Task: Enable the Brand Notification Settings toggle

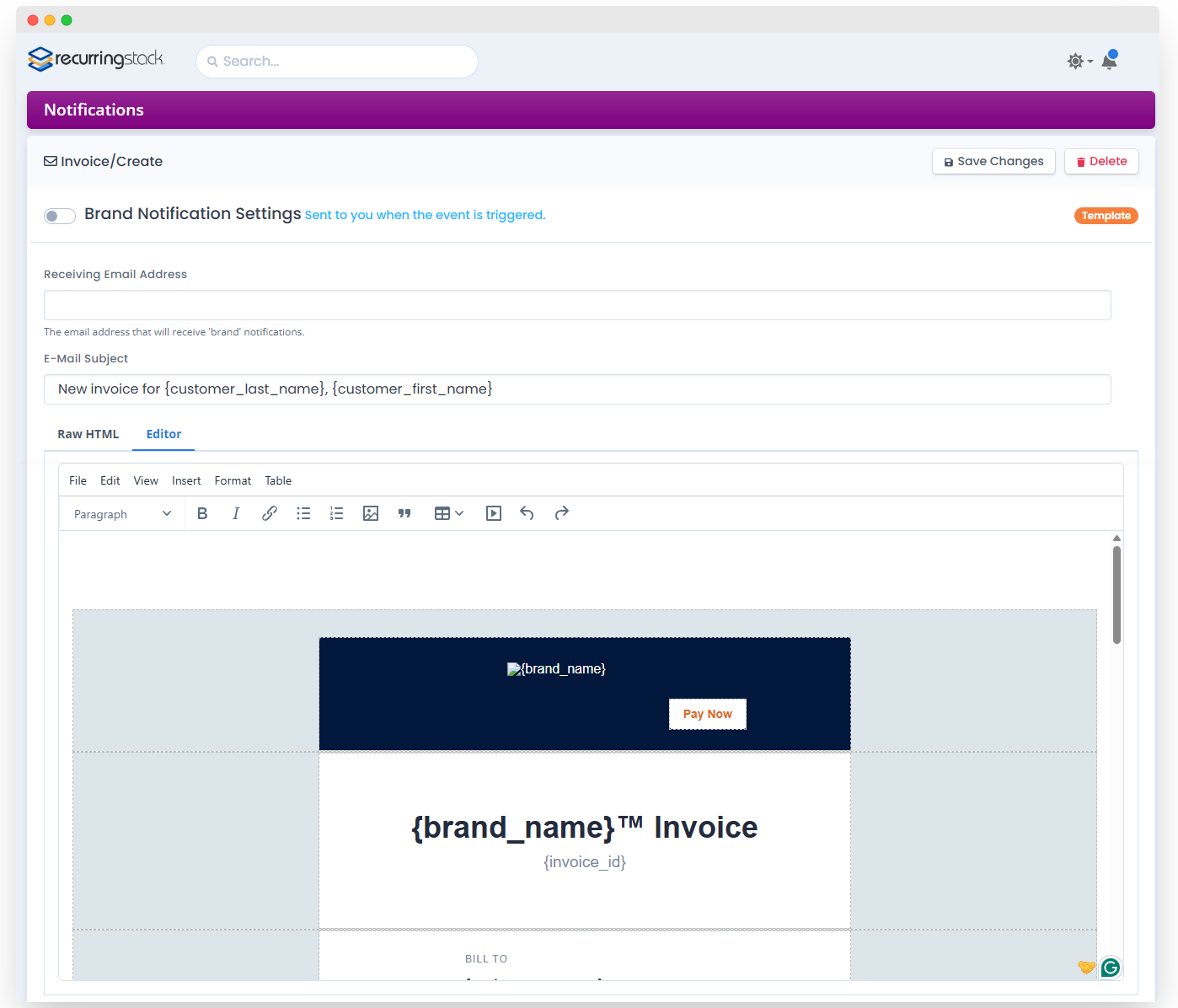Action: [60, 216]
